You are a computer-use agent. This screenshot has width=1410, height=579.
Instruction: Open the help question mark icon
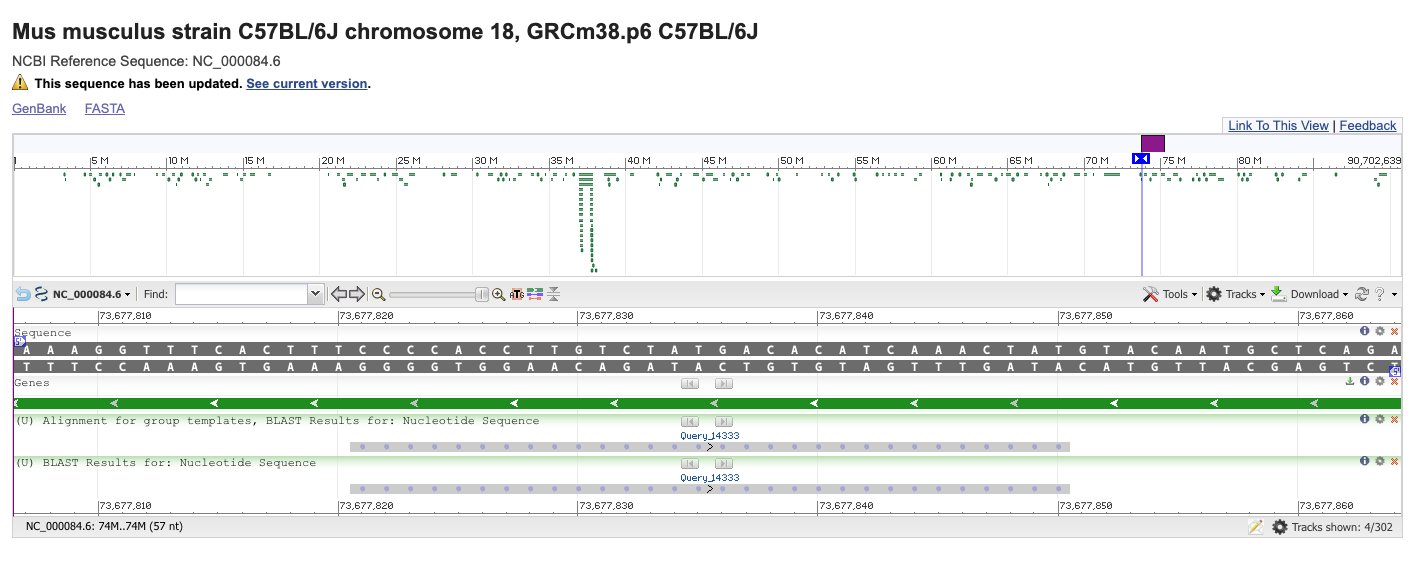1379,294
